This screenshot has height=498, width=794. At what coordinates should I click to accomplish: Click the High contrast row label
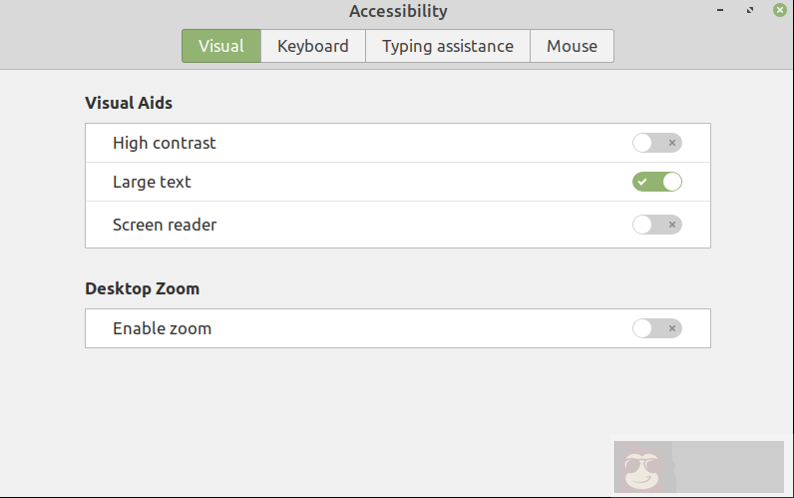164,143
